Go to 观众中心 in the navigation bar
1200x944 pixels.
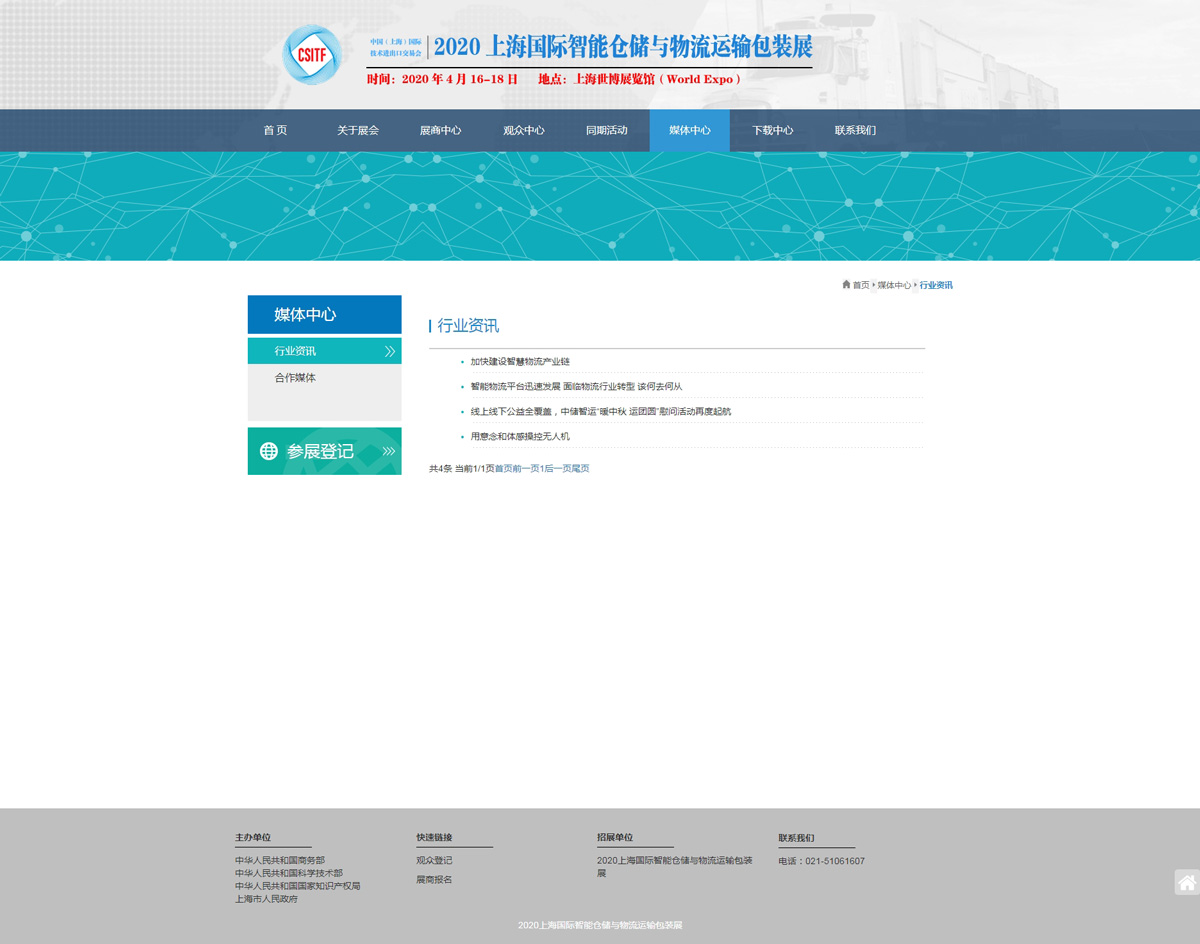(x=523, y=130)
